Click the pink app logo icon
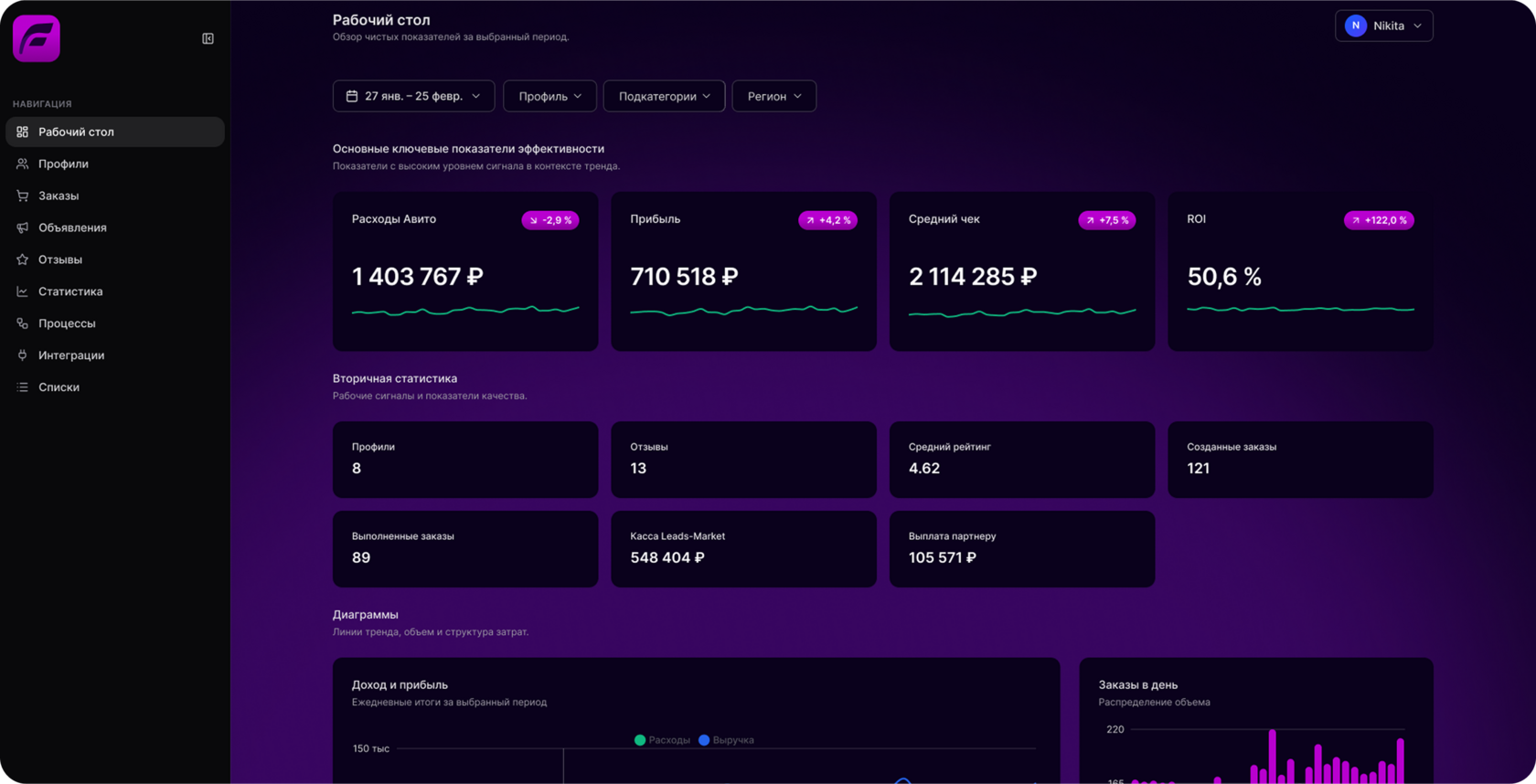Viewport: 1536px width, 784px height. (37, 38)
